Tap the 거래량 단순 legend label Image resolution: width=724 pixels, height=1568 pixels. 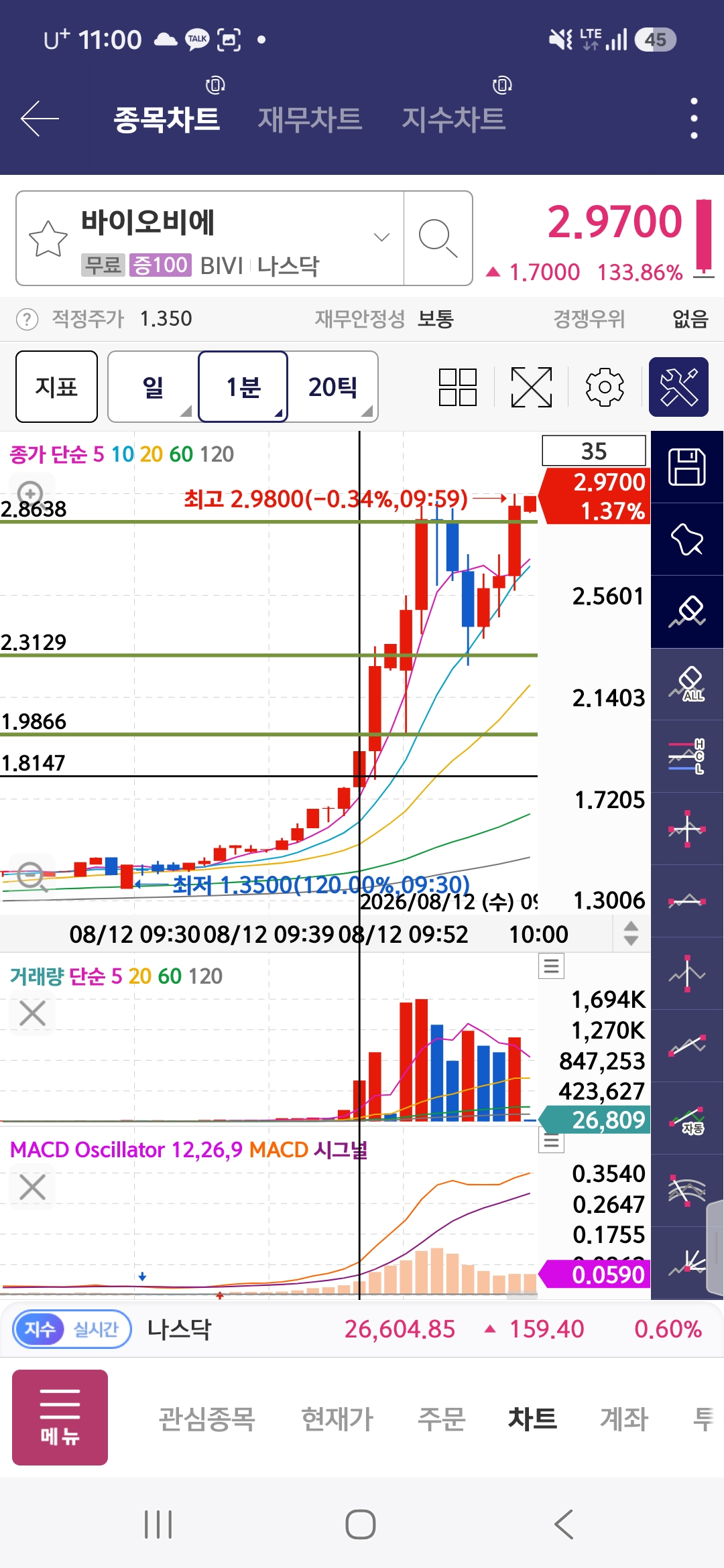[115, 976]
